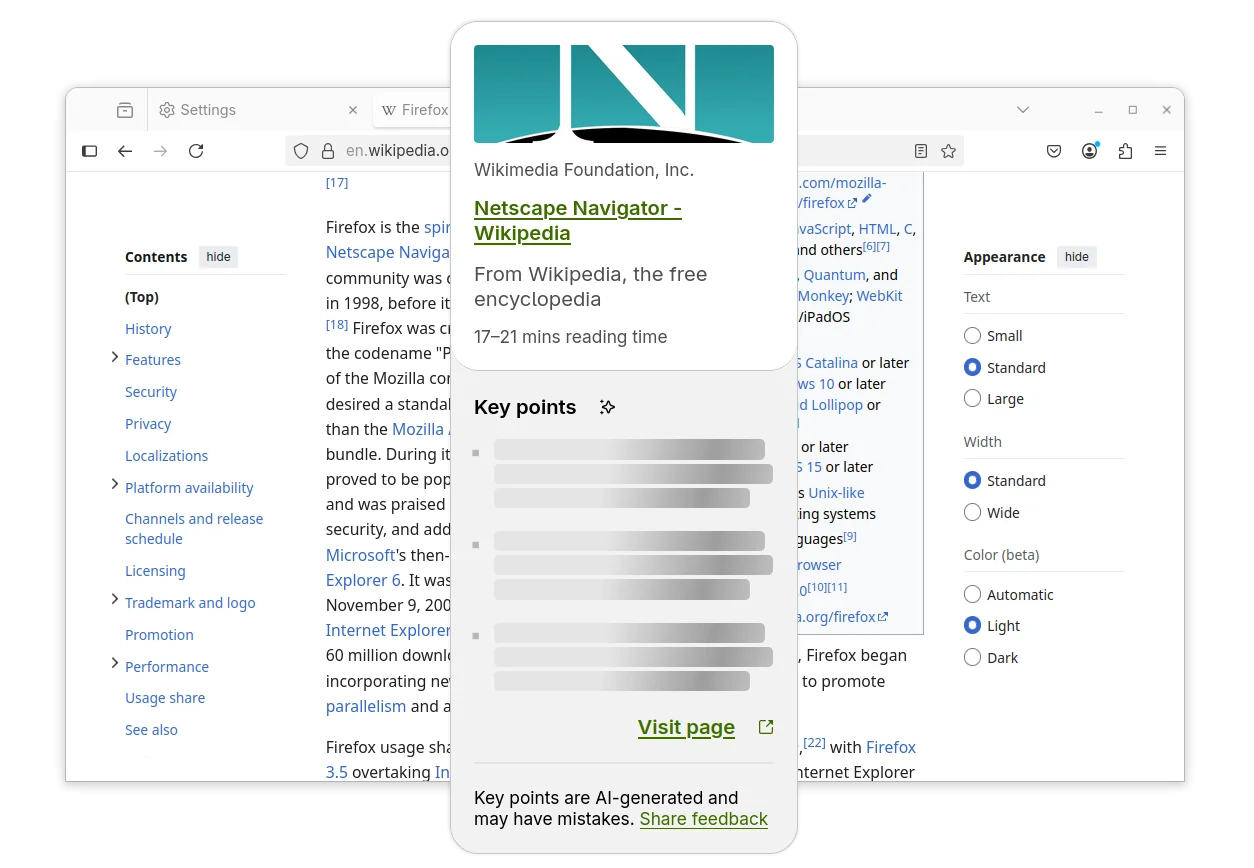This screenshot has height=868, width=1254.
Task: Jump to Security section
Action: pyautogui.click(x=151, y=392)
